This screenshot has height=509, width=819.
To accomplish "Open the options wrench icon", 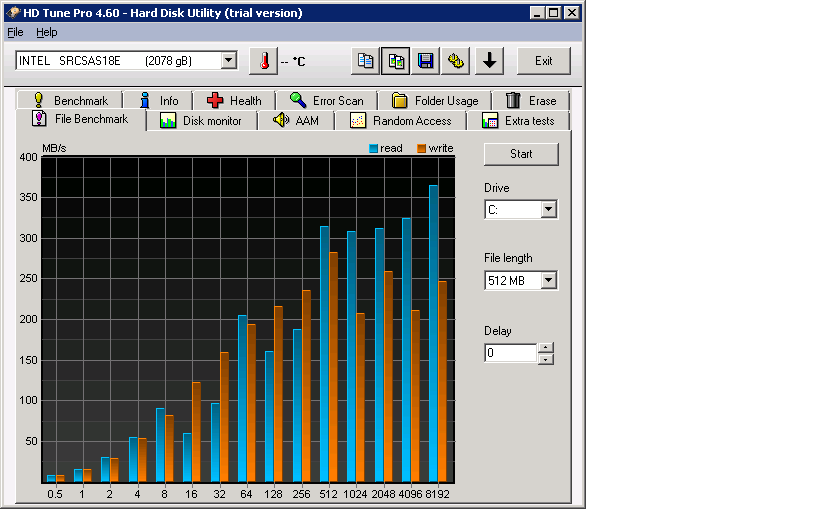I will tap(456, 61).
